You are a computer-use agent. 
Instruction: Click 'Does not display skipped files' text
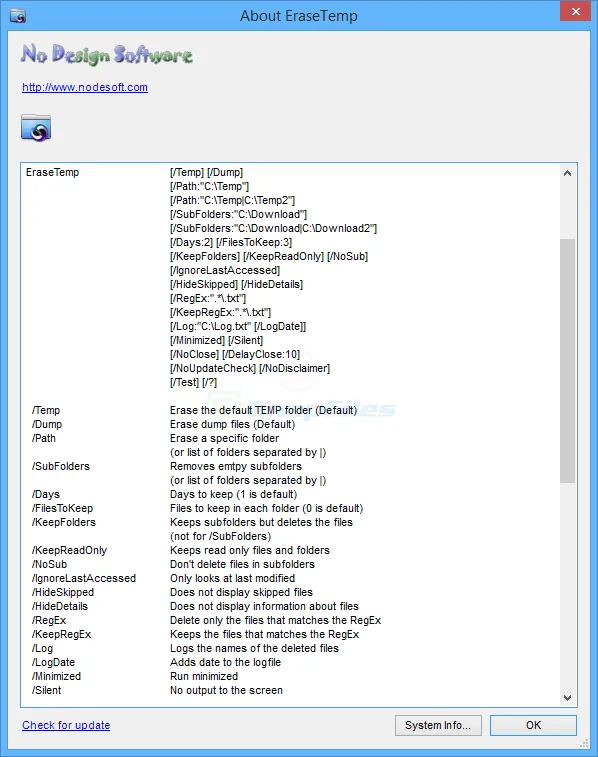pos(241,592)
